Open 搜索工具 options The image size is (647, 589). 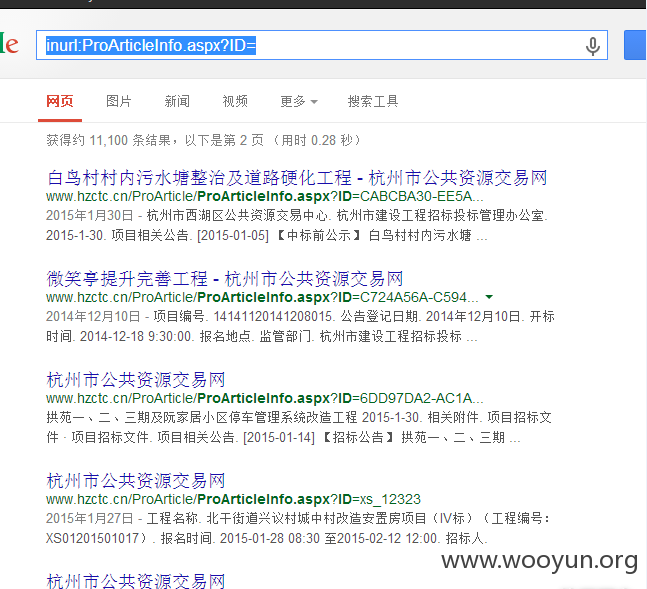tap(373, 101)
